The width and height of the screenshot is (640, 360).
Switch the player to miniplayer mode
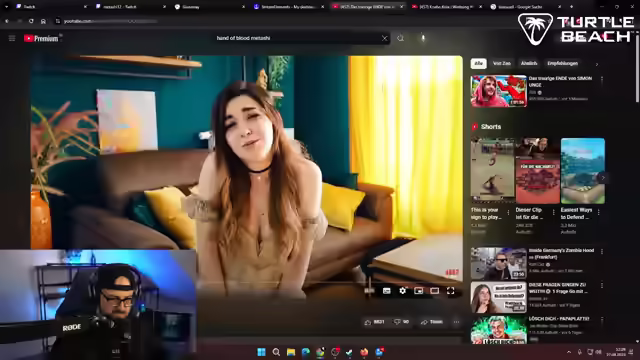(x=418, y=291)
